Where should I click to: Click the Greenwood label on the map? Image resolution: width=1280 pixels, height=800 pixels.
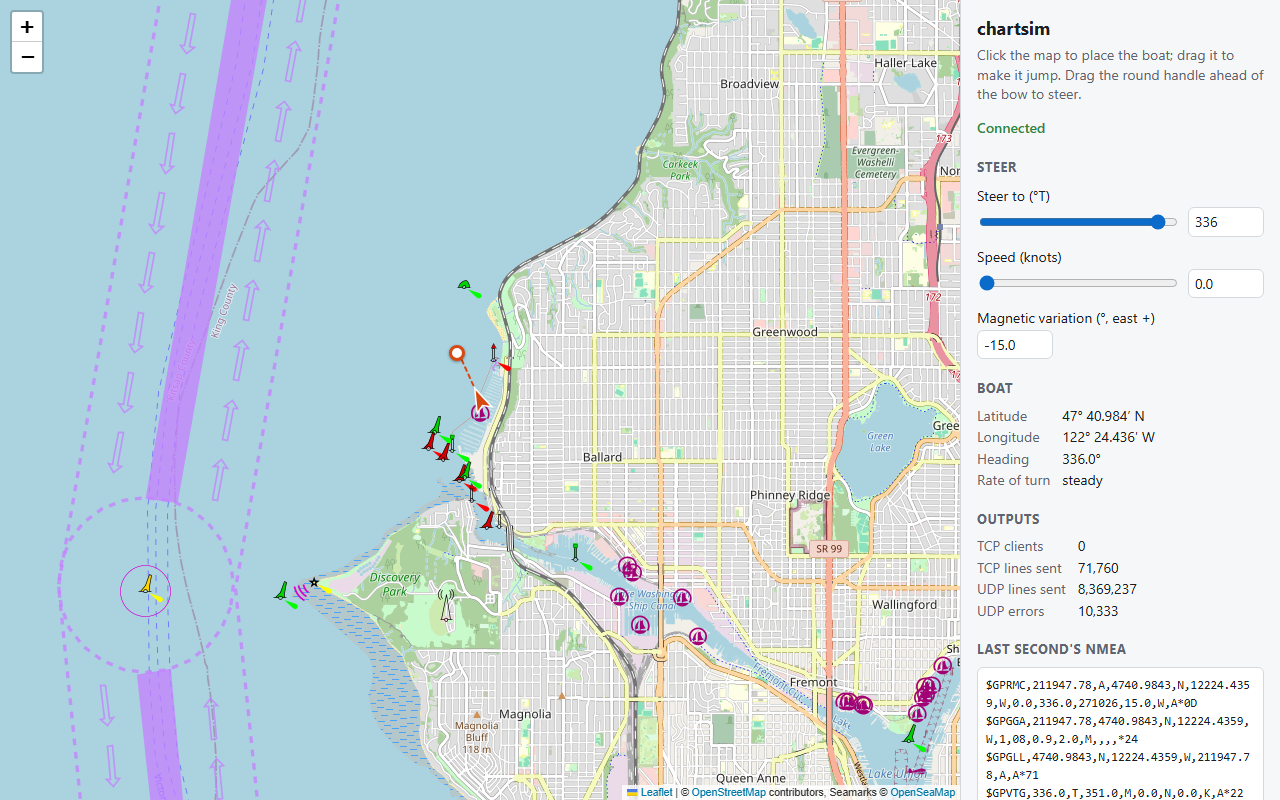tap(785, 332)
